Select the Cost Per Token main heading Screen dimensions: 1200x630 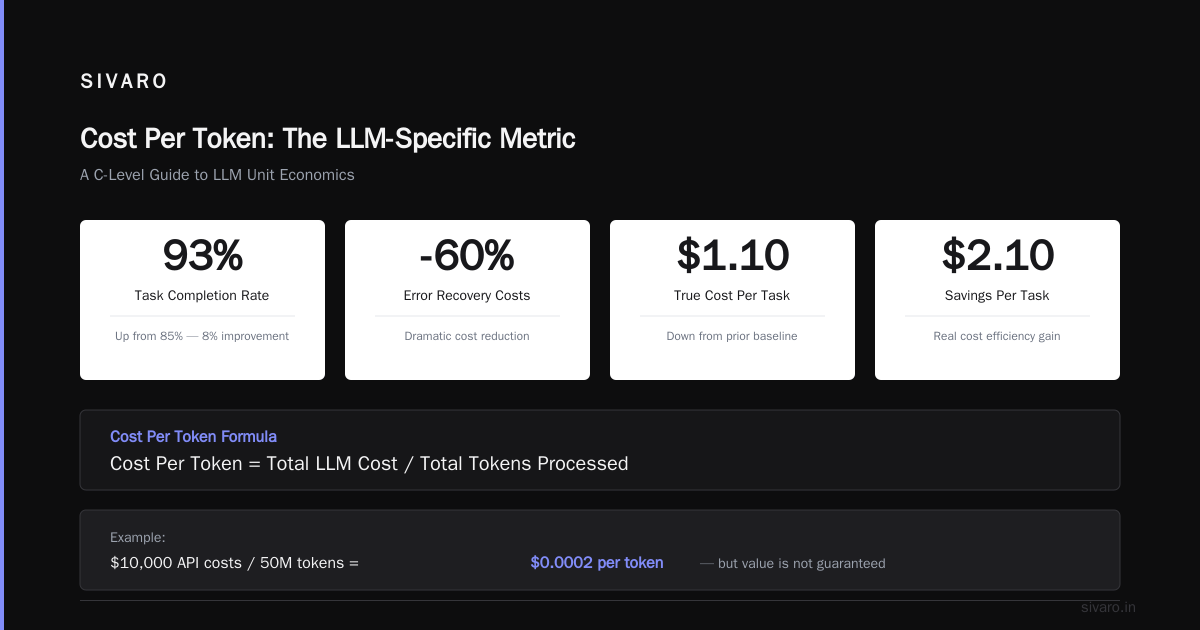(x=328, y=138)
